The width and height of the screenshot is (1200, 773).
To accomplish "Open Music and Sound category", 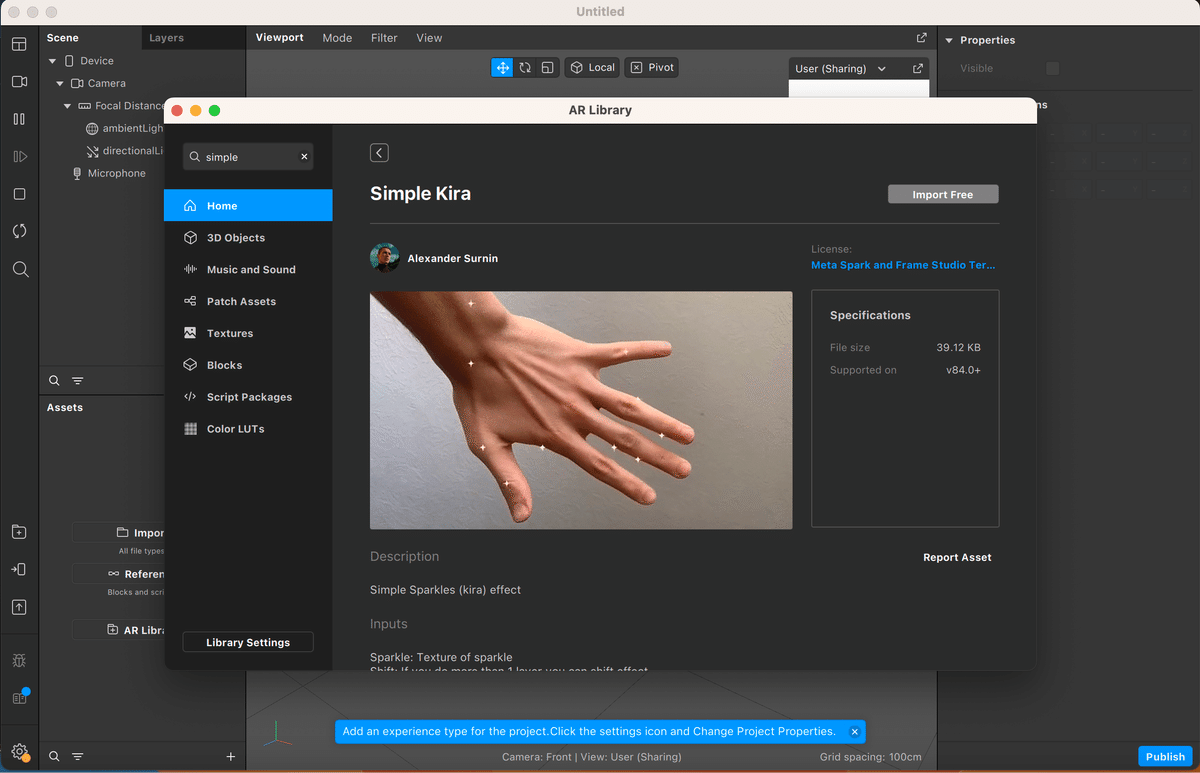I will tap(248, 270).
